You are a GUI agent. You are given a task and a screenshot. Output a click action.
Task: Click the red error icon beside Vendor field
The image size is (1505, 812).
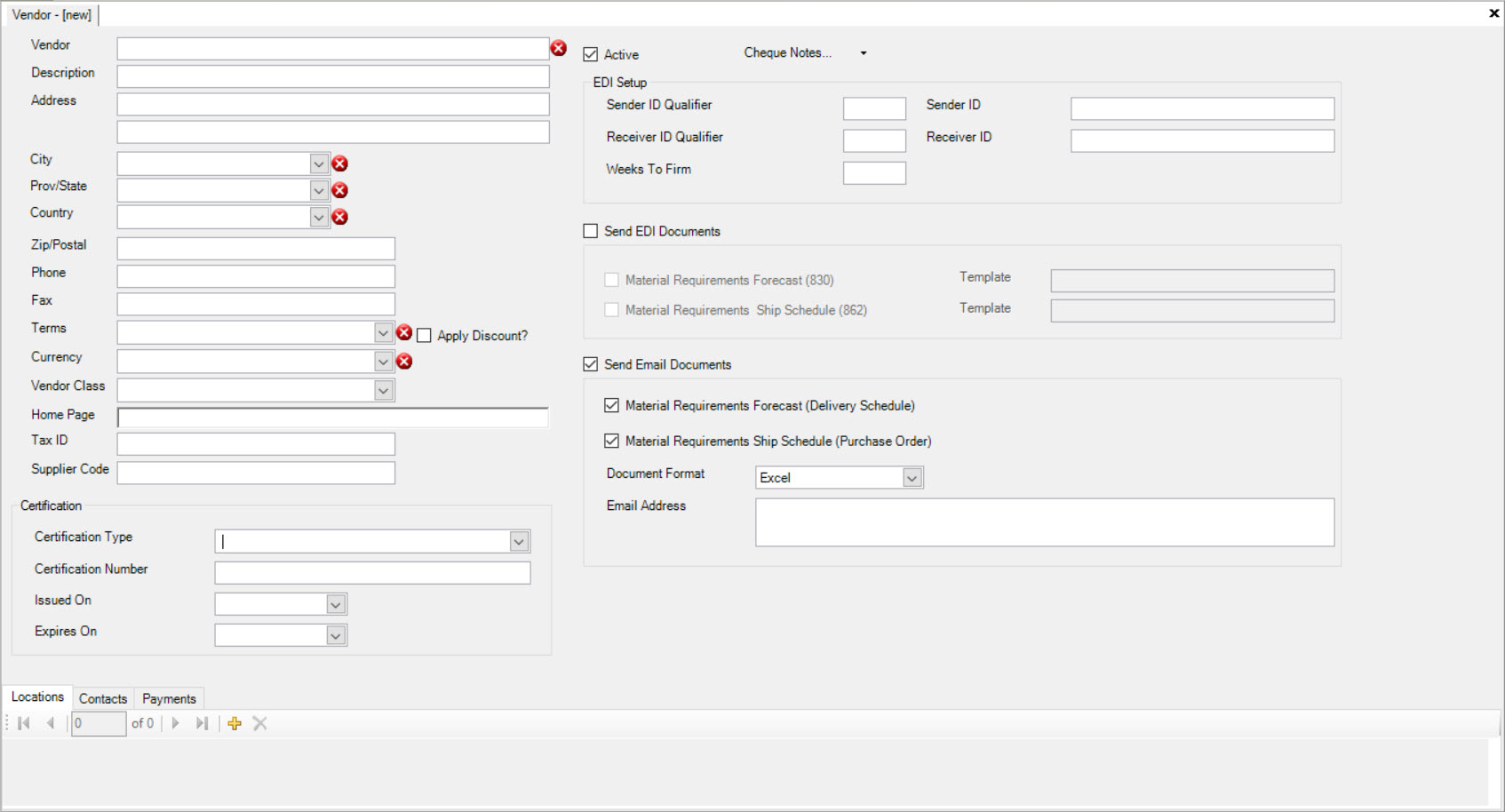click(559, 48)
